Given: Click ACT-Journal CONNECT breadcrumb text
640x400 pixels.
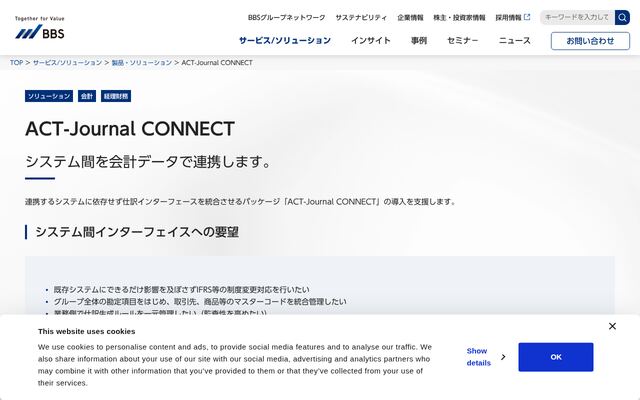Looking at the screenshot, I should tap(217, 62).
